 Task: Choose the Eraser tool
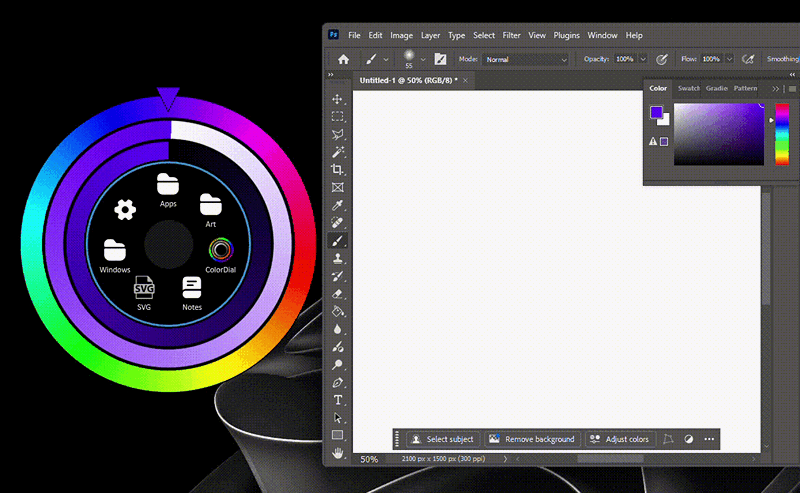pyautogui.click(x=338, y=294)
